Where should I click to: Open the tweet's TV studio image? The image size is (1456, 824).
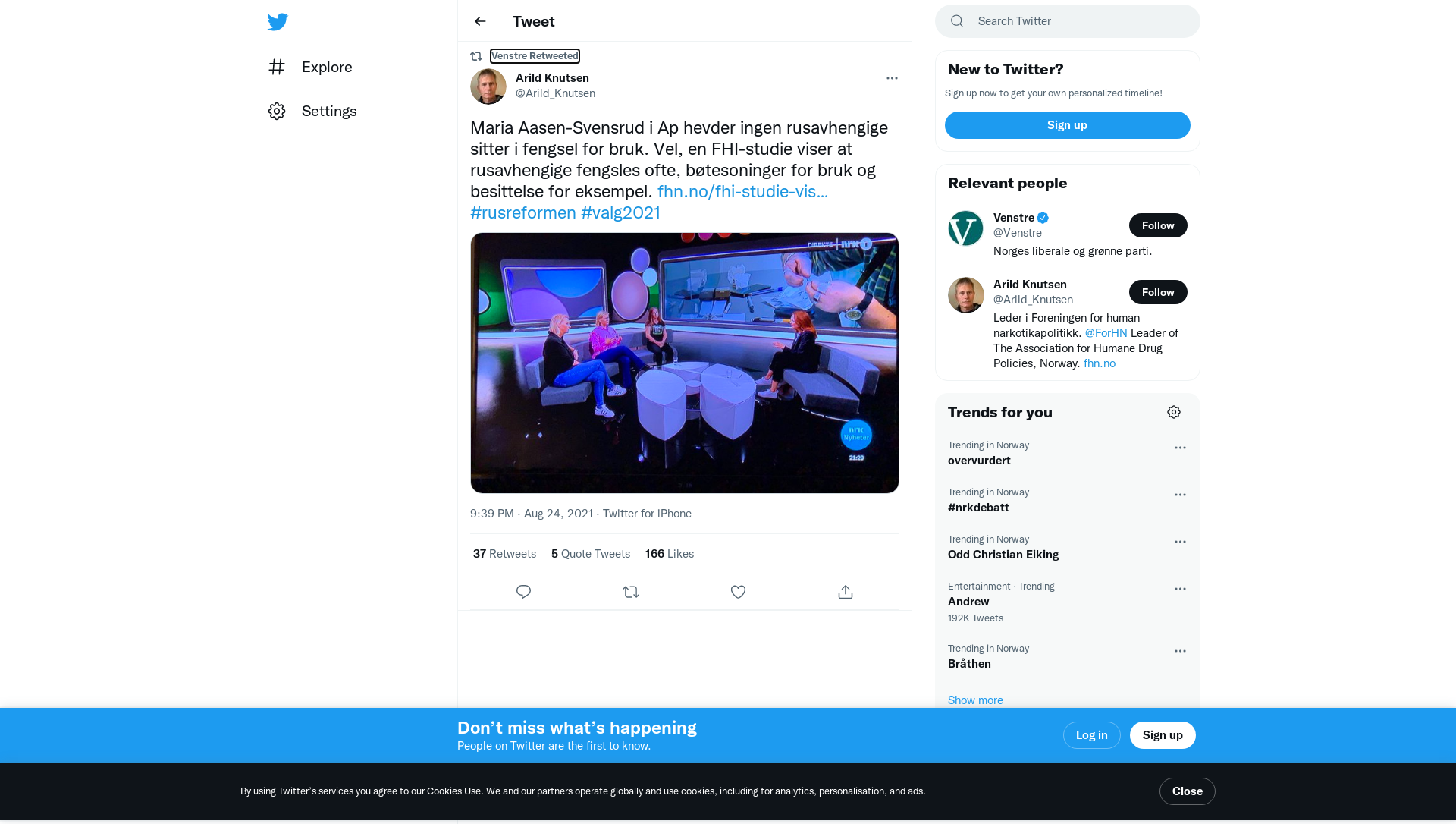click(x=685, y=363)
